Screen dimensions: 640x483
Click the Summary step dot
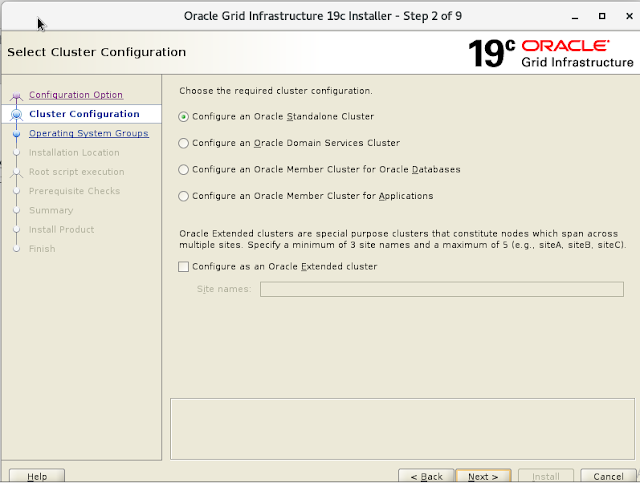coord(16,210)
